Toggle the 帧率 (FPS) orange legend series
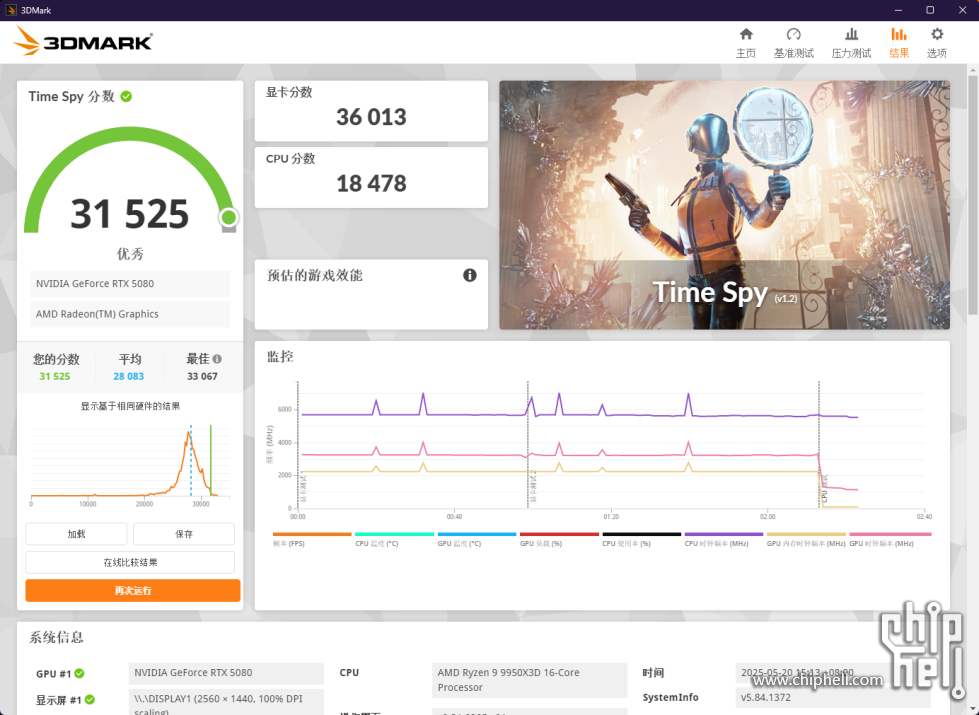This screenshot has width=979, height=715. coord(312,540)
